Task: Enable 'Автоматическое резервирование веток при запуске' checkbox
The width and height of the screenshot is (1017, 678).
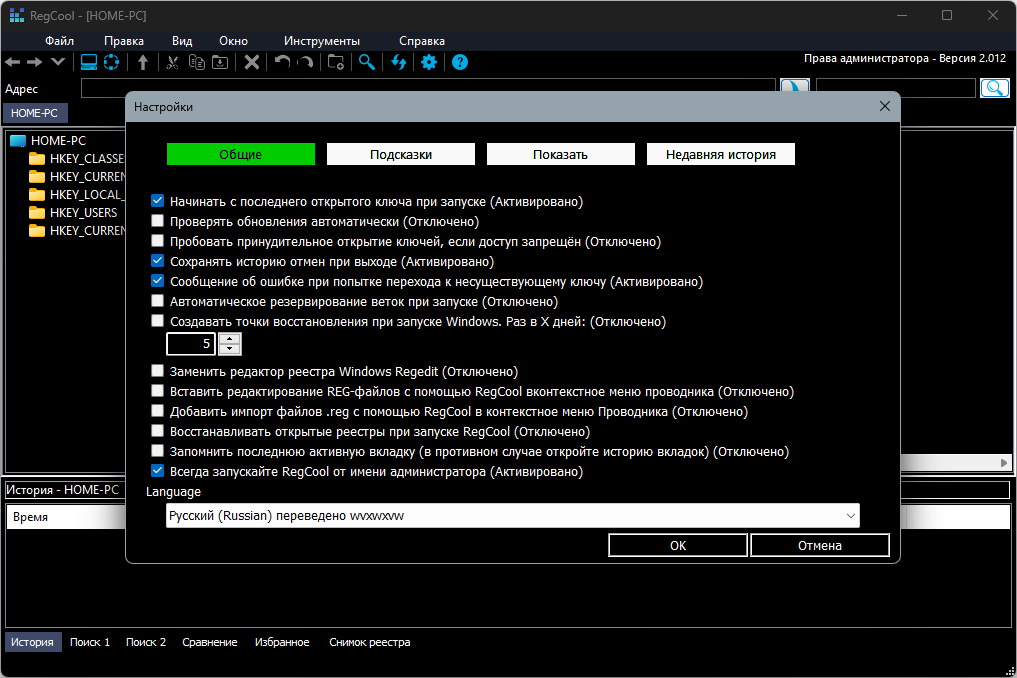Action: click(x=158, y=300)
